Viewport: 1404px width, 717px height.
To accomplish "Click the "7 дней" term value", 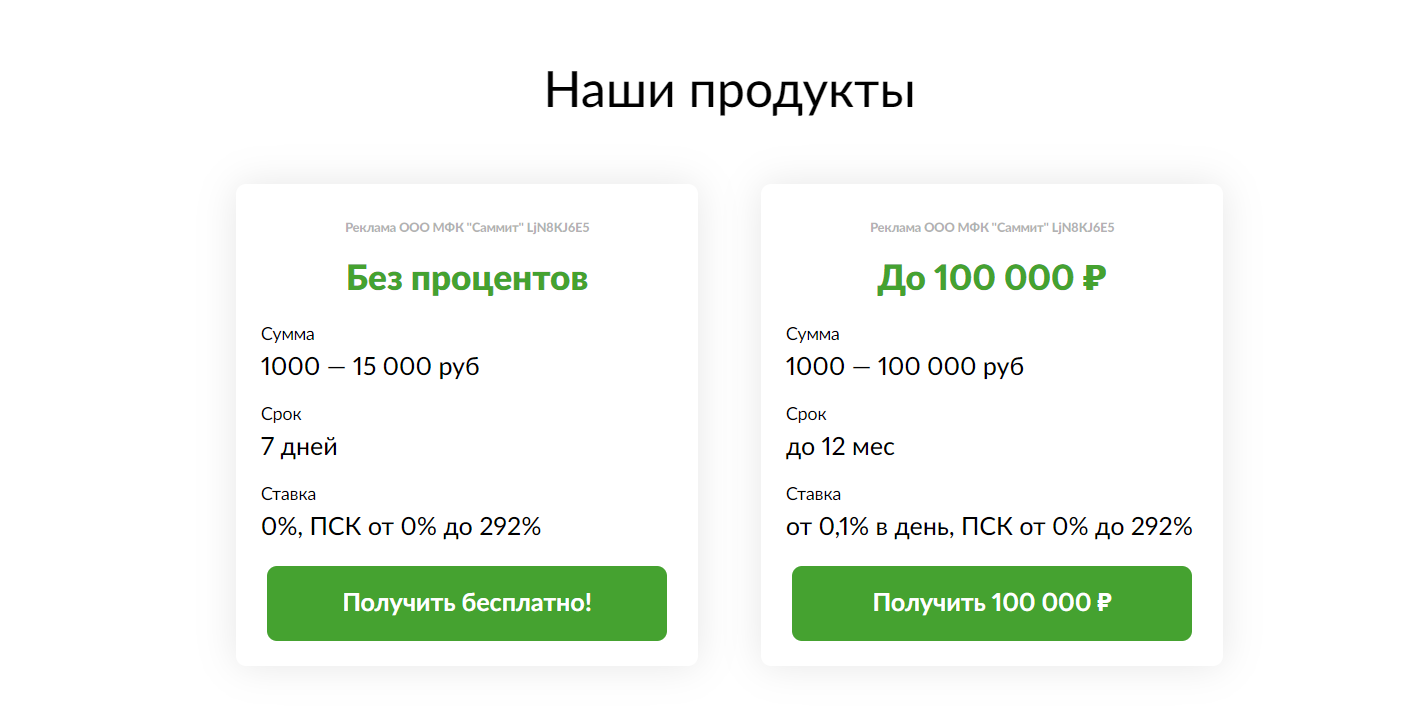I will click(299, 446).
